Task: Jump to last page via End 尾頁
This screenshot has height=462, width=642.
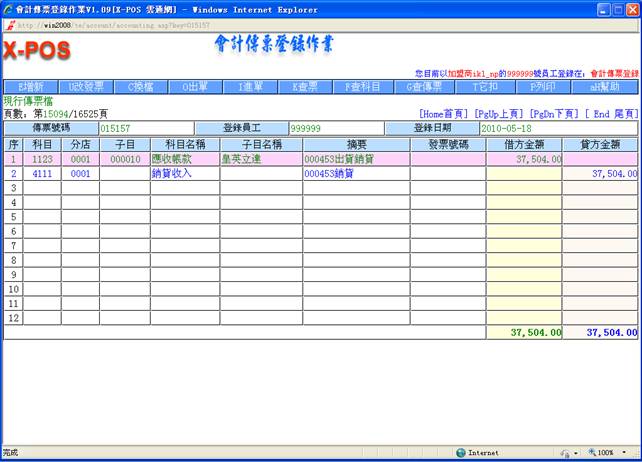Action: pos(610,114)
